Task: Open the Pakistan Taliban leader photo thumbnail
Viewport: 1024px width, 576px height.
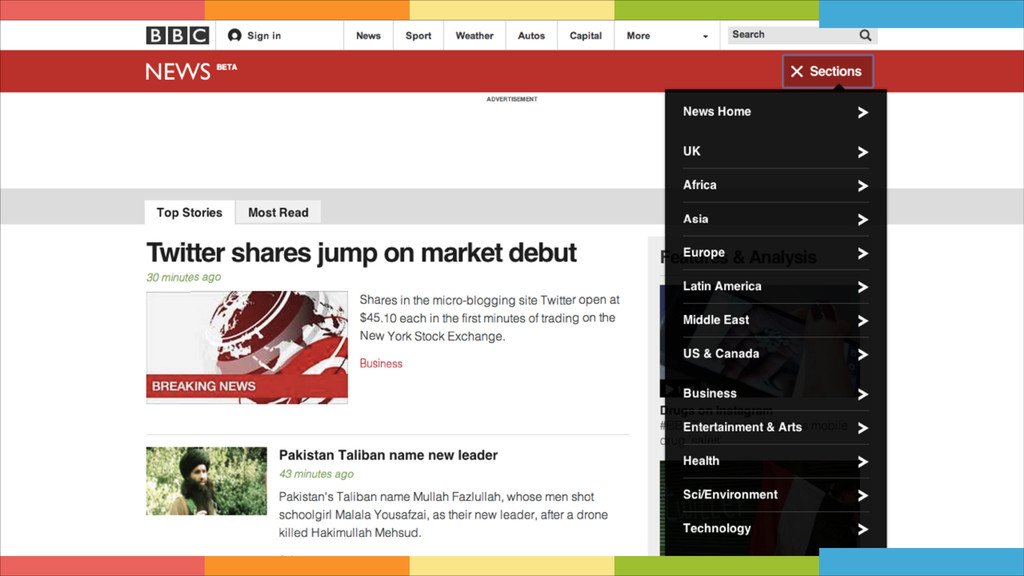Action: pyautogui.click(x=206, y=481)
